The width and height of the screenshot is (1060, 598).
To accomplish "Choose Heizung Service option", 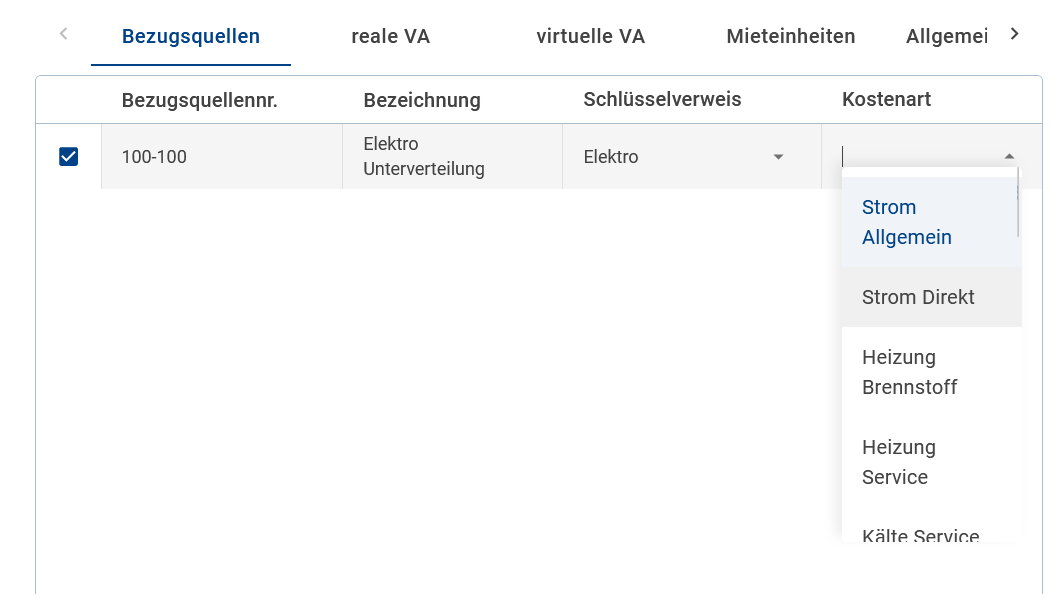I will [898, 462].
